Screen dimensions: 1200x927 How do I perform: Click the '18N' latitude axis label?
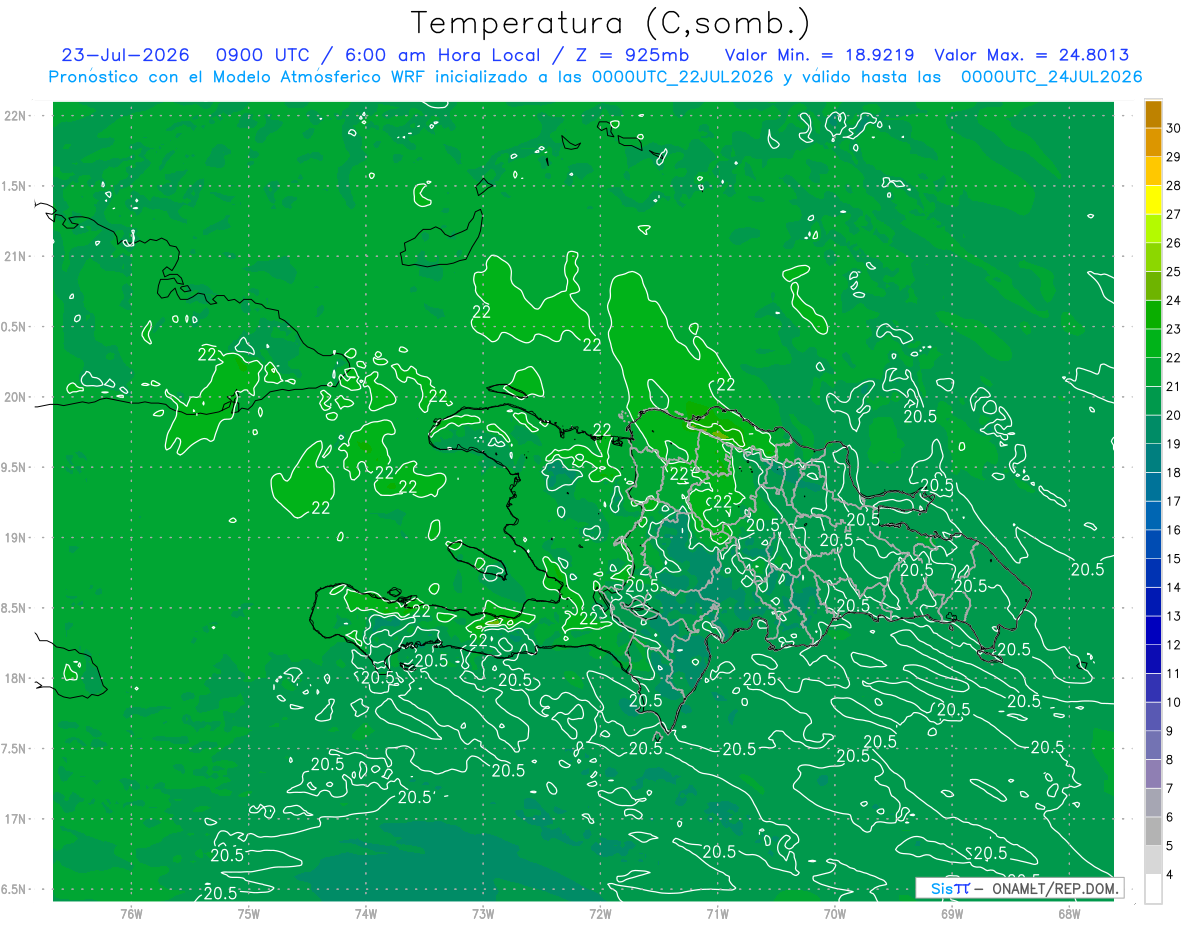point(15,678)
